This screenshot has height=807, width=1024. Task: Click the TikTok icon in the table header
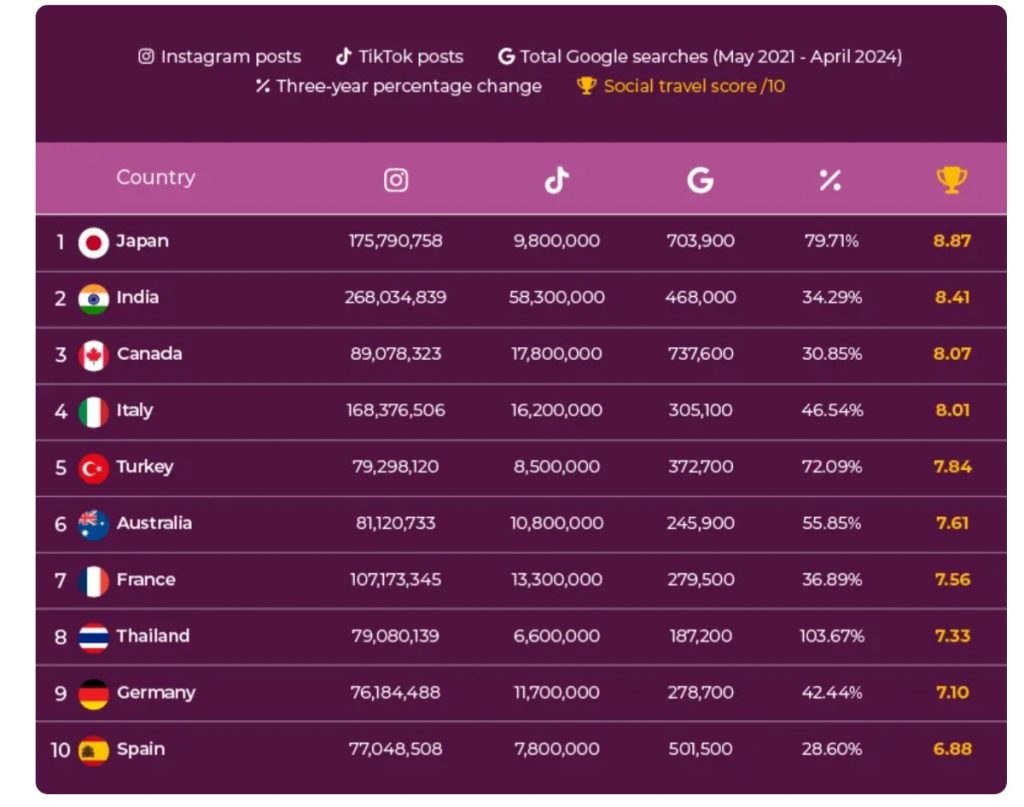[556, 180]
